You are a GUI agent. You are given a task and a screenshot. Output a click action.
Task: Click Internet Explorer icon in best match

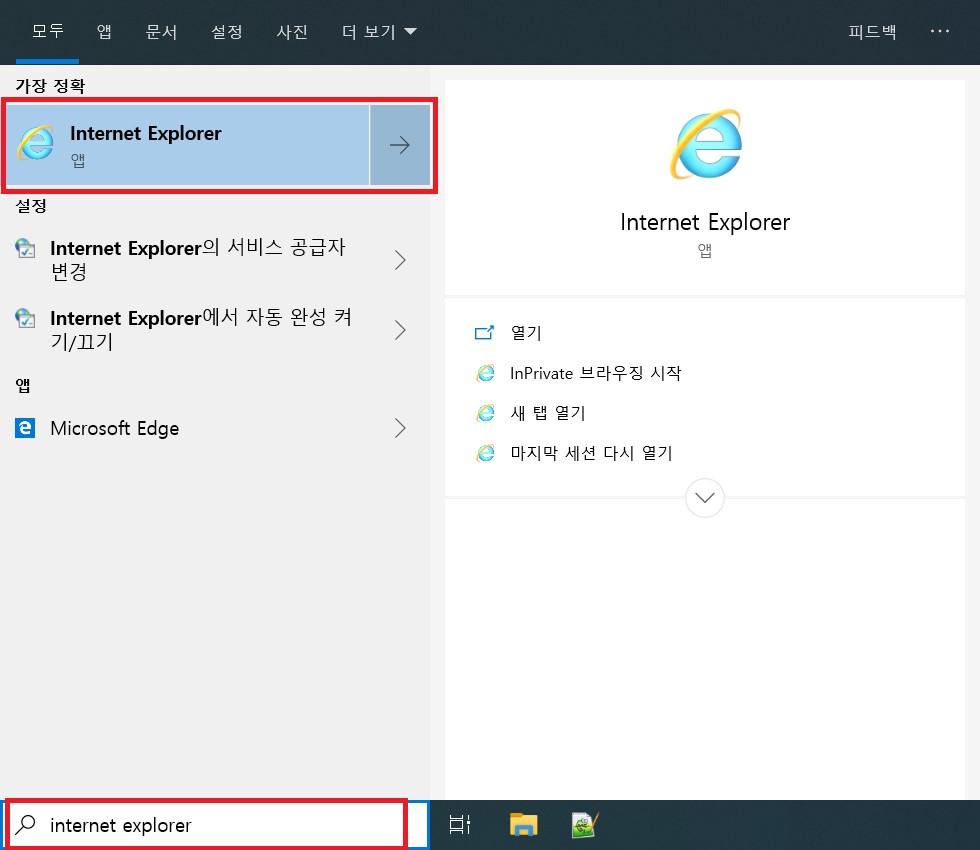36,143
